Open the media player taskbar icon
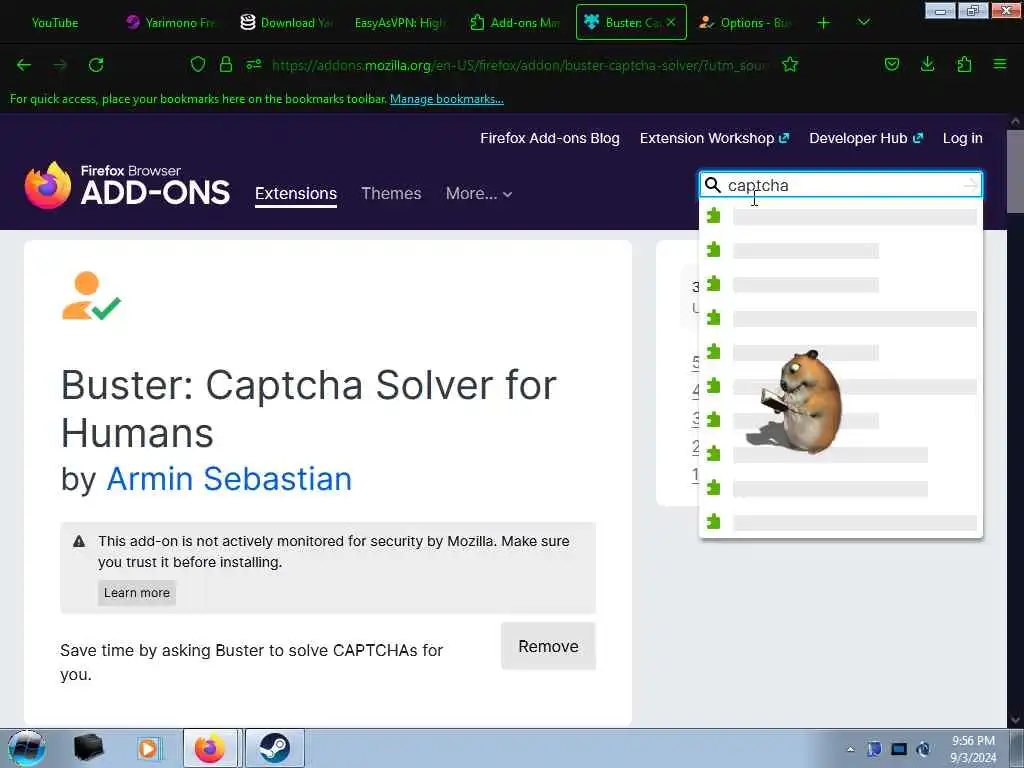This screenshot has height=768, width=1024. (149, 748)
